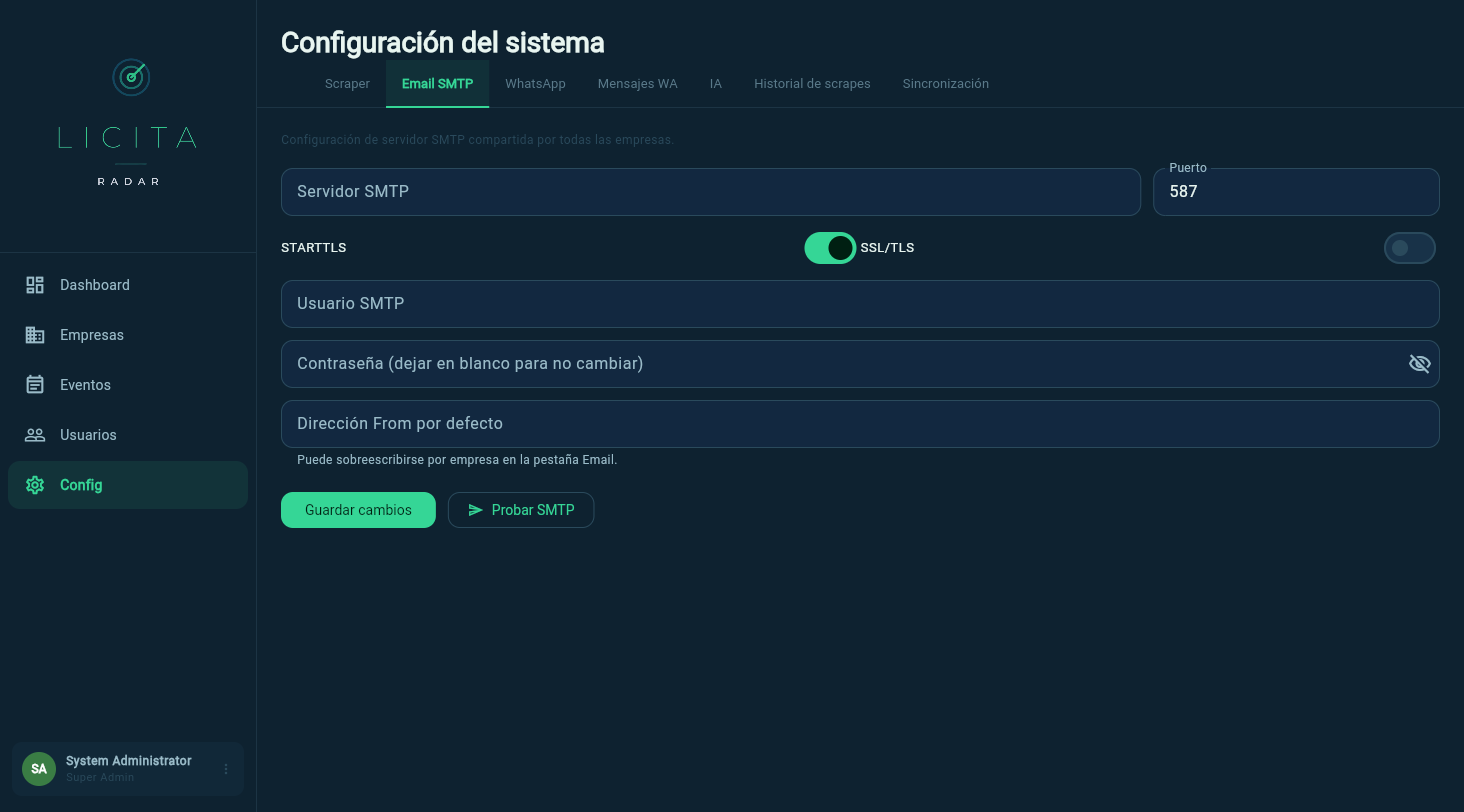The height and width of the screenshot is (812, 1464).
Task: Open the IA tab
Action: [x=716, y=84]
